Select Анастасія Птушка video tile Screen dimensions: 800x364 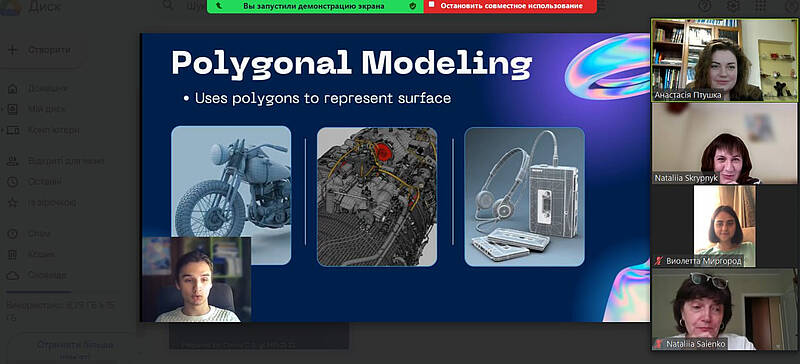click(724, 60)
